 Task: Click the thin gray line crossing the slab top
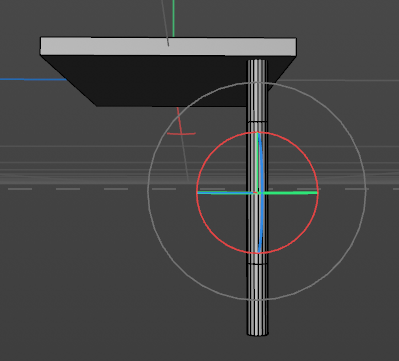[x=165, y=22]
